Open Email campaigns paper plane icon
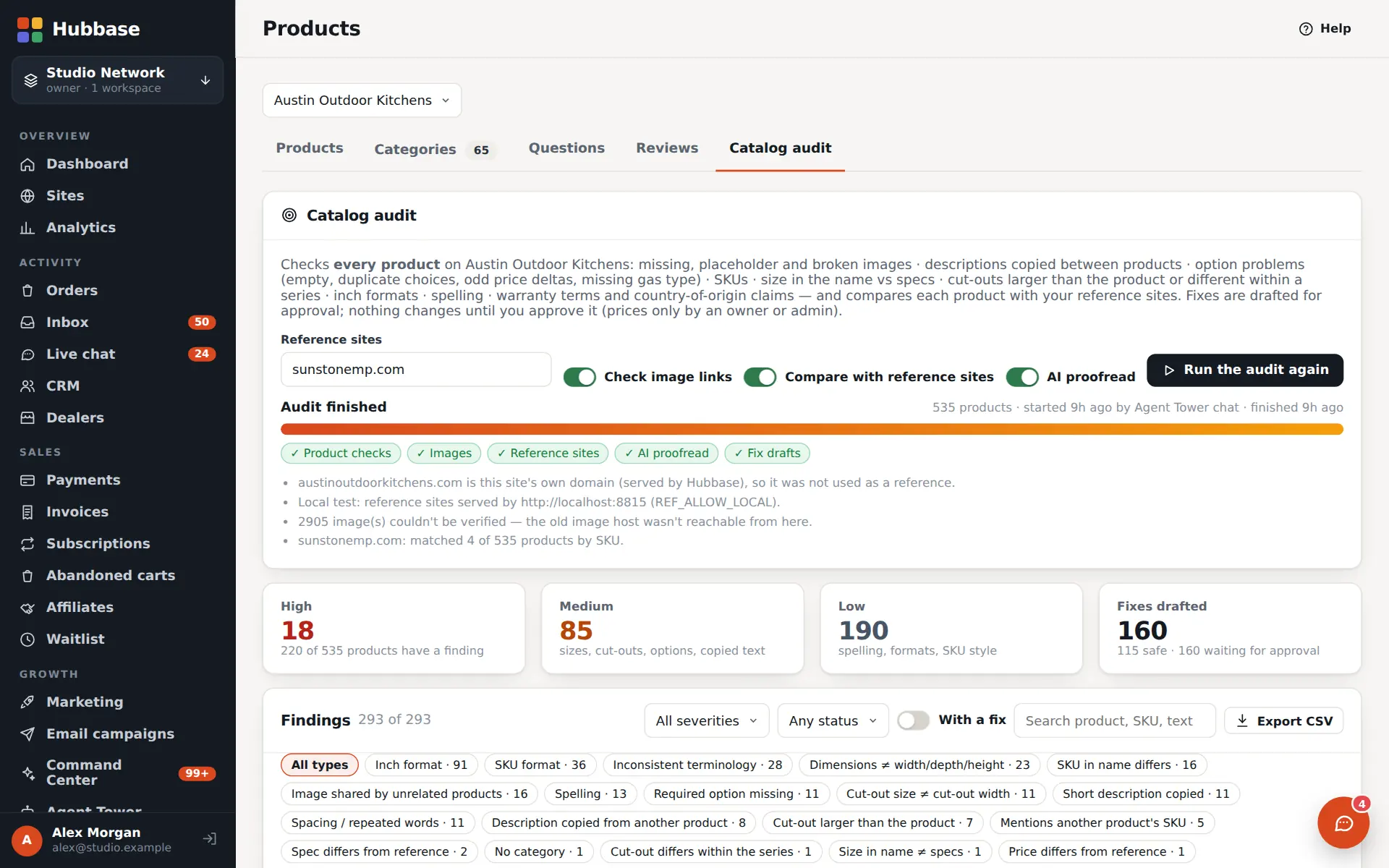The height and width of the screenshot is (868, 1389). click(x=27, y=734)
